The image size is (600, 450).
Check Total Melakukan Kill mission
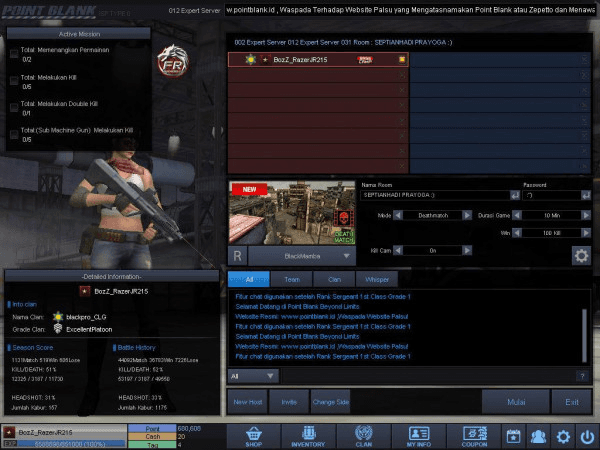(x=14, y=80)
